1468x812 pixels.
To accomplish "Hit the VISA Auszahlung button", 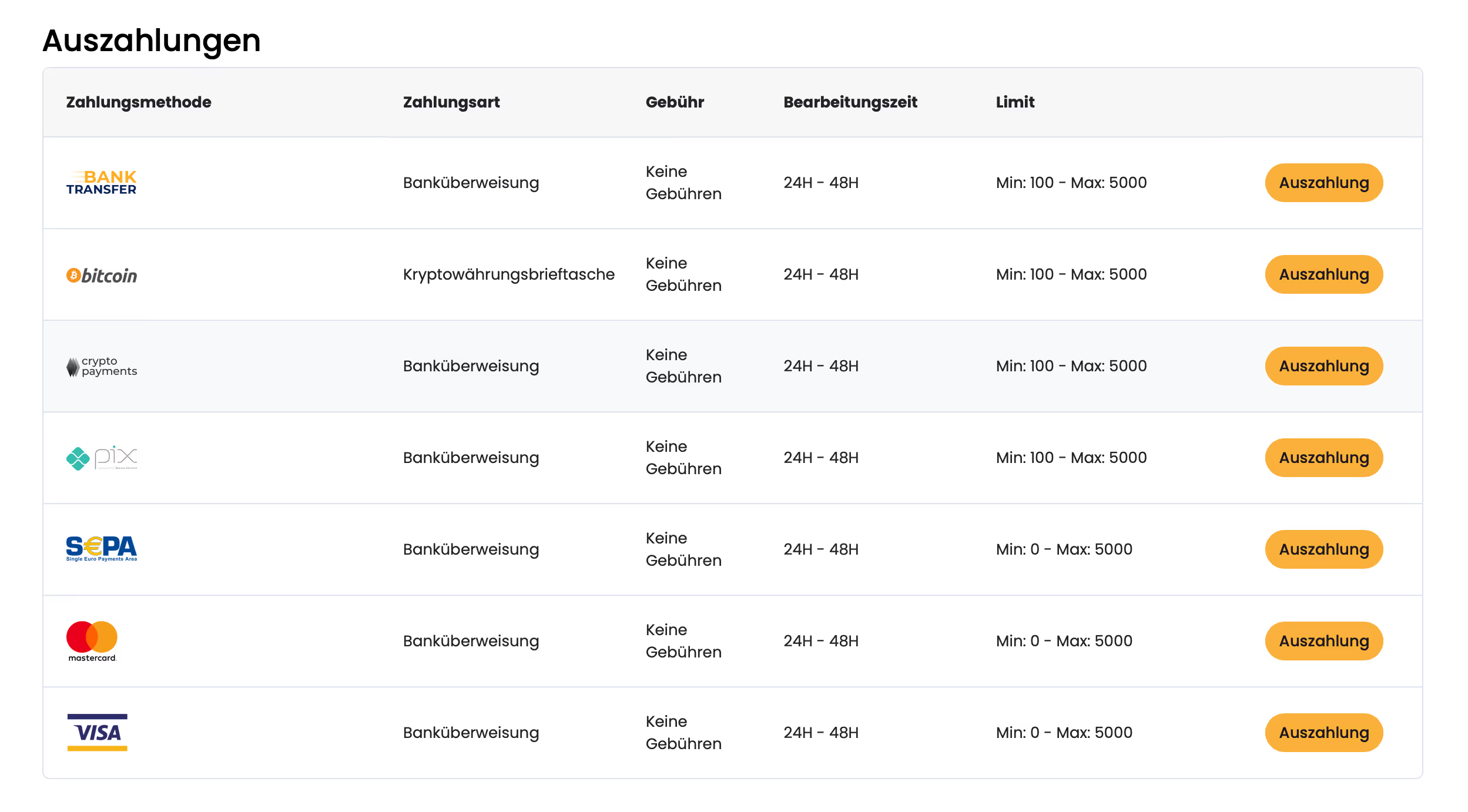I will pos(1323,733).
